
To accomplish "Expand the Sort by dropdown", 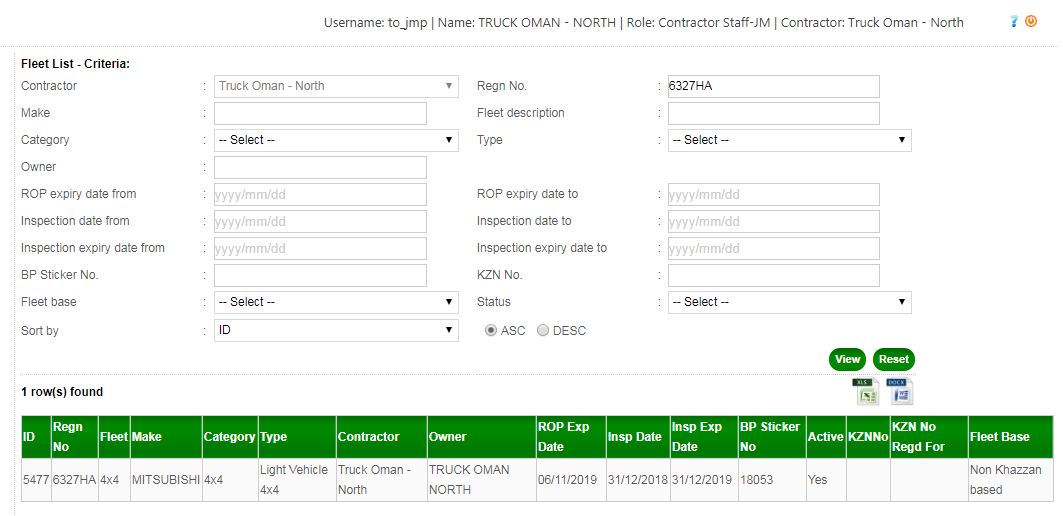I will click(x=336, y=330).
